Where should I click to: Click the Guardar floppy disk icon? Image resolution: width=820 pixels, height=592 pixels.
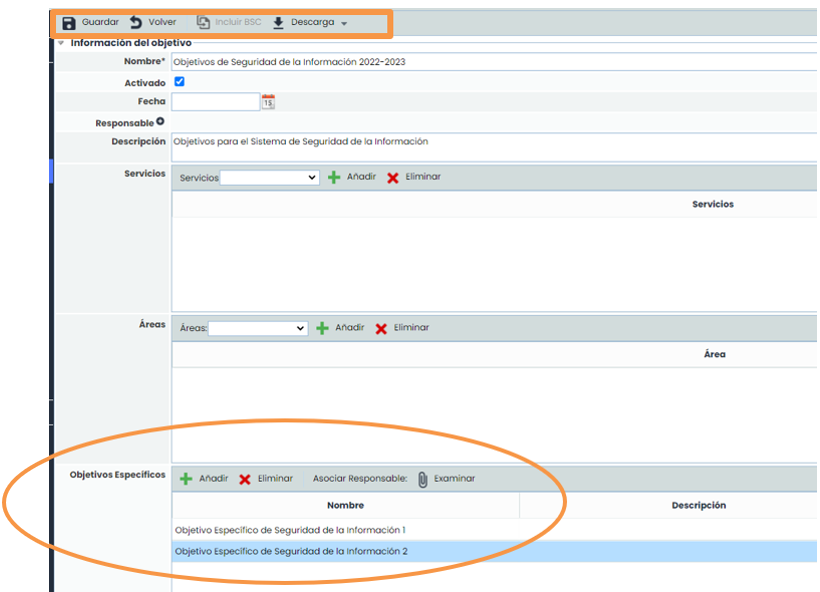coord(69,22)
